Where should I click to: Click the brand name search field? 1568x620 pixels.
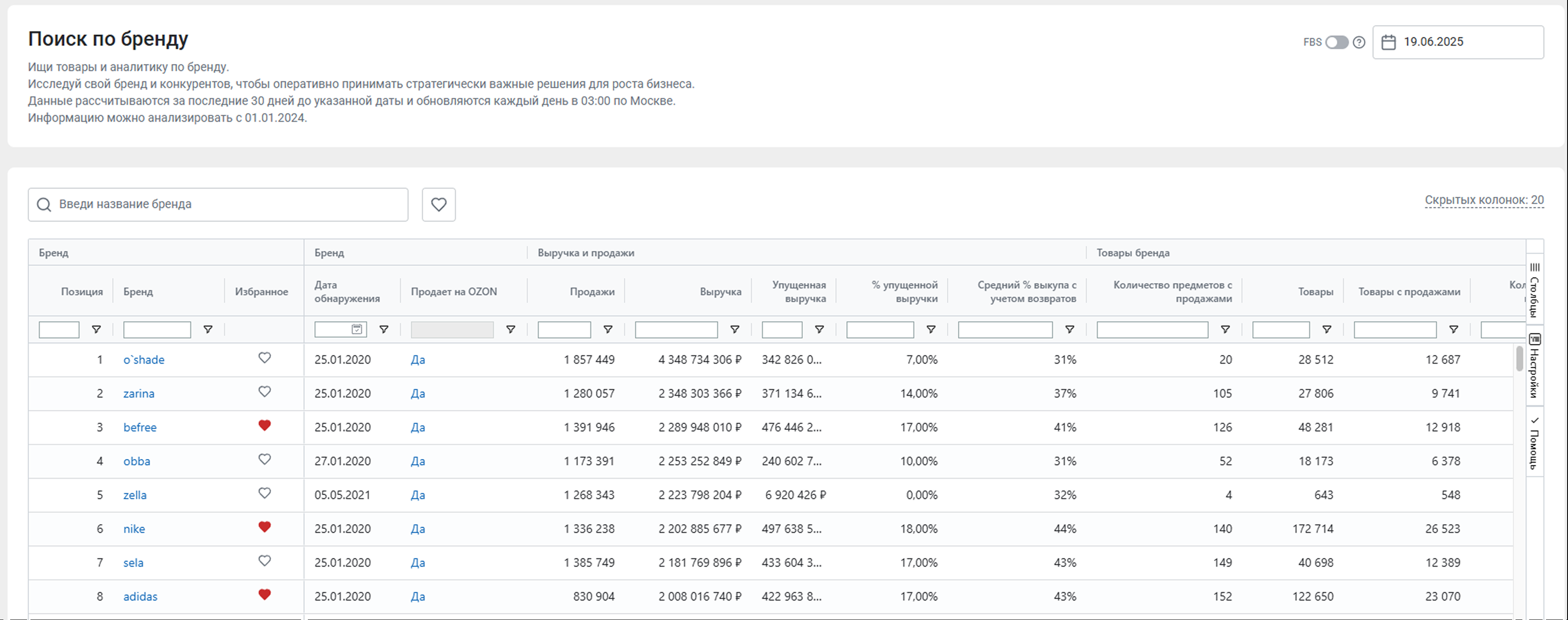click(x=218, y=204)
